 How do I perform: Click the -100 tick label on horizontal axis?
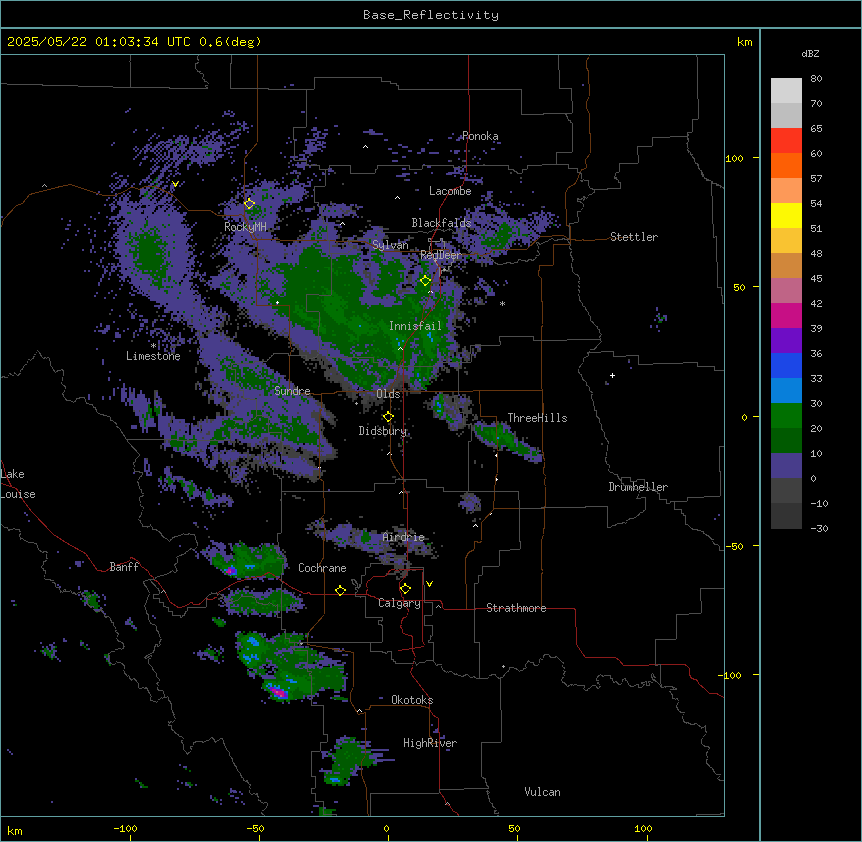(x=125, y=828)
